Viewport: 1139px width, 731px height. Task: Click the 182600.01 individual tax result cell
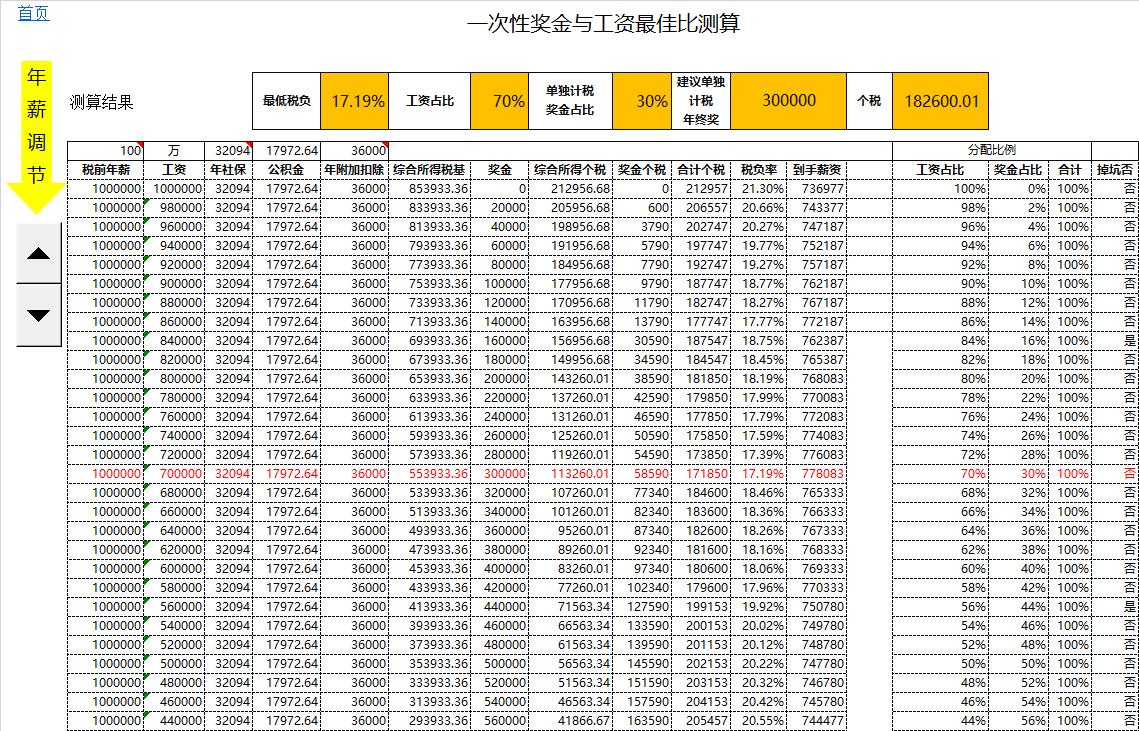[x=940, y=101]
